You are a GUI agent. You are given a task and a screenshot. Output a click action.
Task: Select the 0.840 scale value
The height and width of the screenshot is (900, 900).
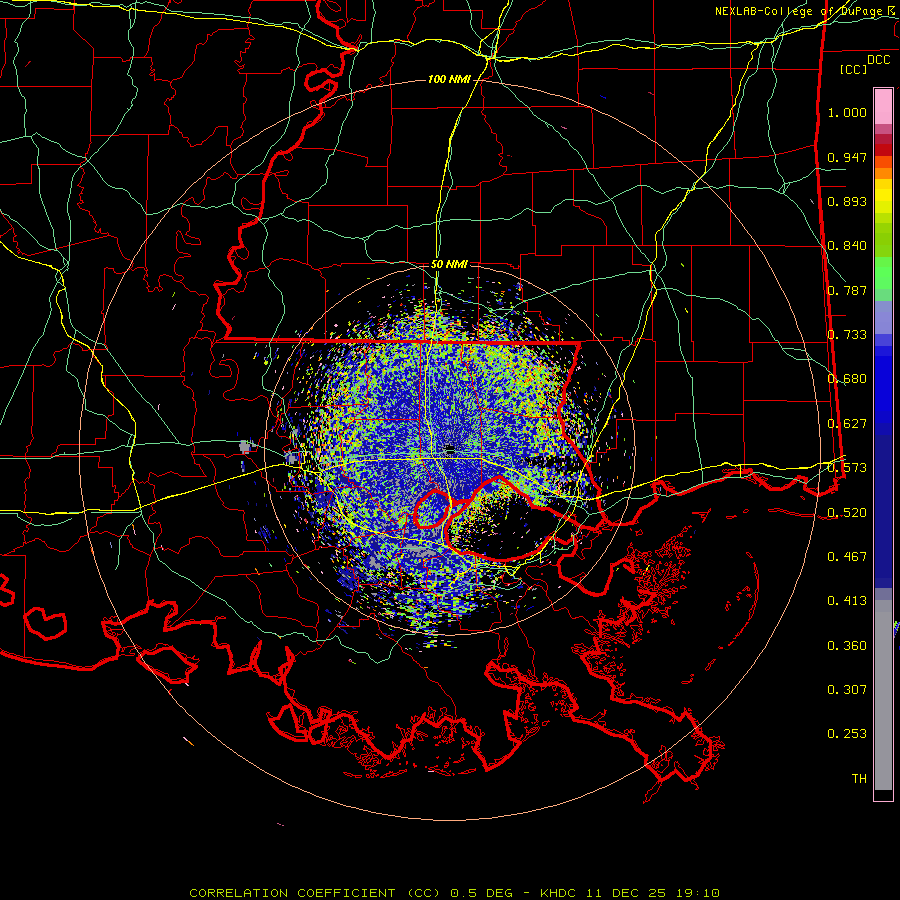click(847, 246)
